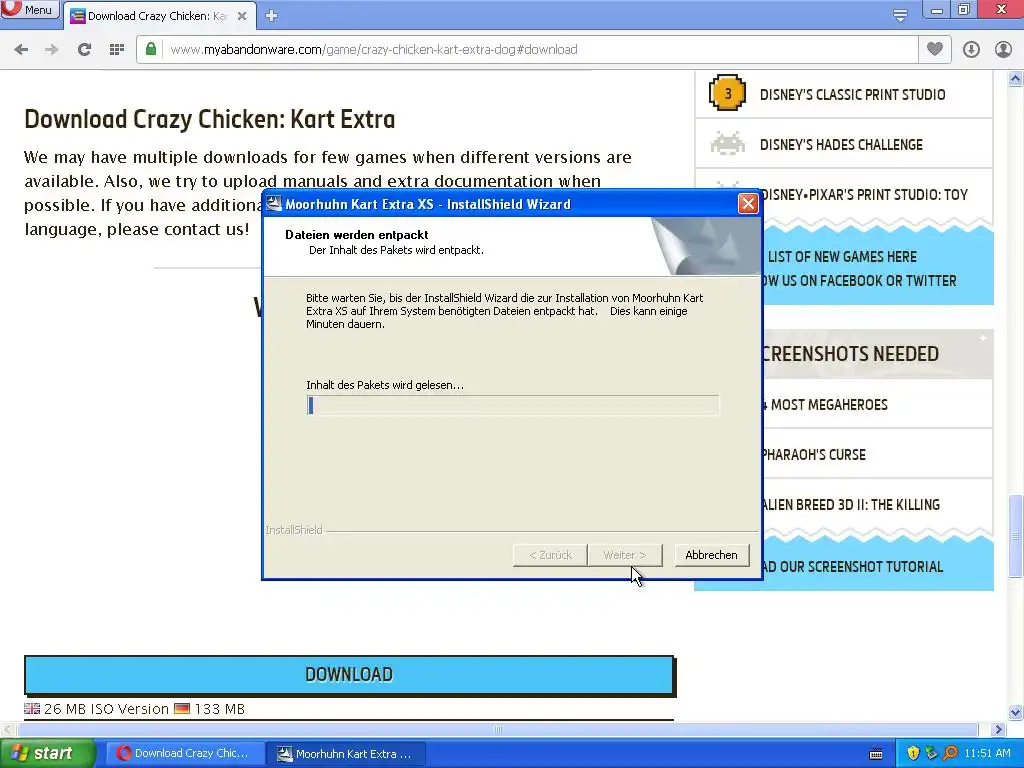Close the Download Crazy Chicken tab

click(x=242, y=16)
